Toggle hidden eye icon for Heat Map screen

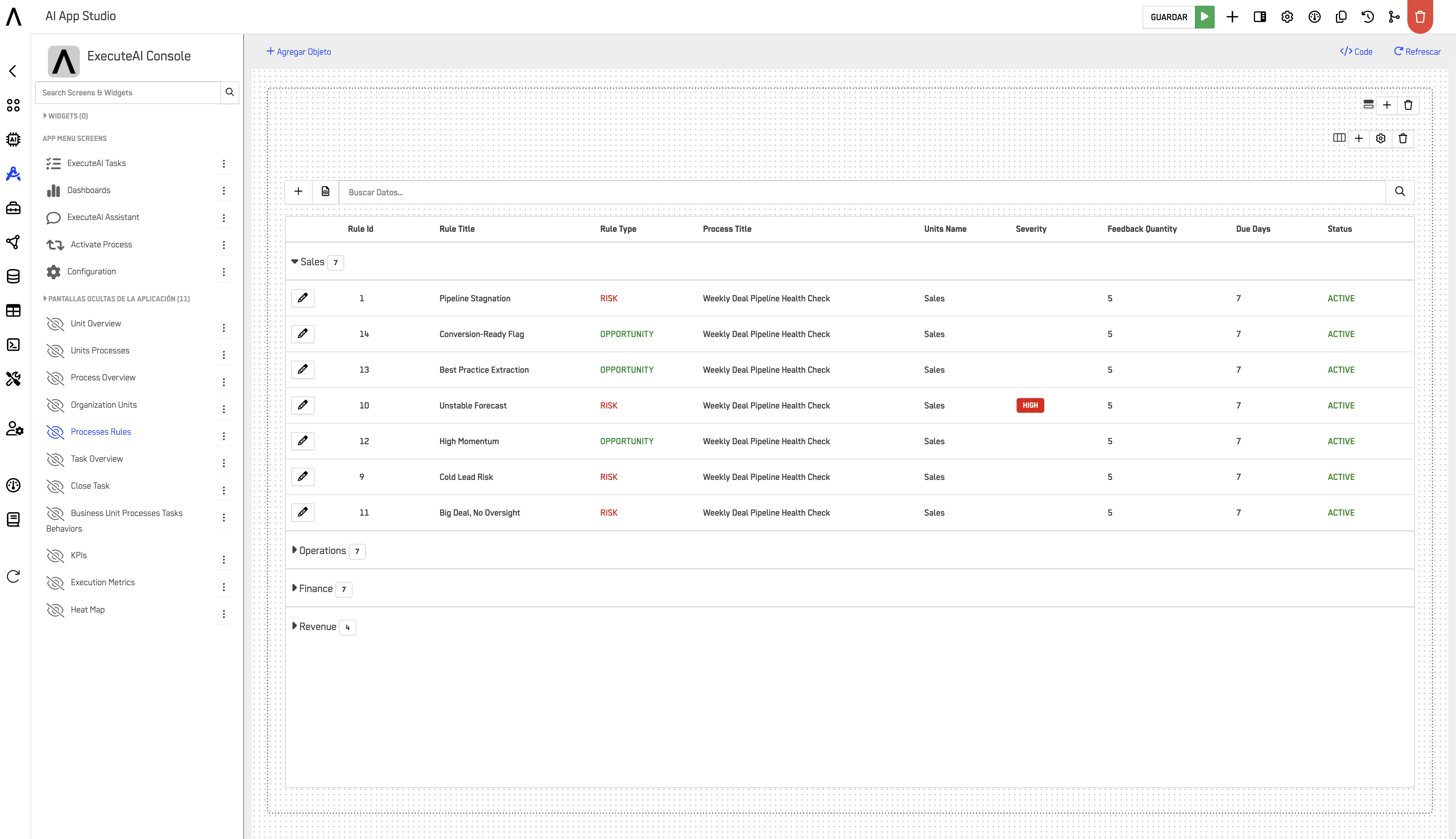55,609
